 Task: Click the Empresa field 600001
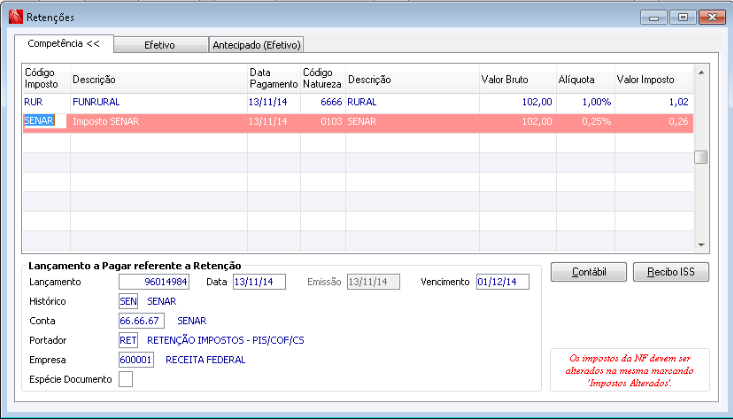click(x=136, y=360)
